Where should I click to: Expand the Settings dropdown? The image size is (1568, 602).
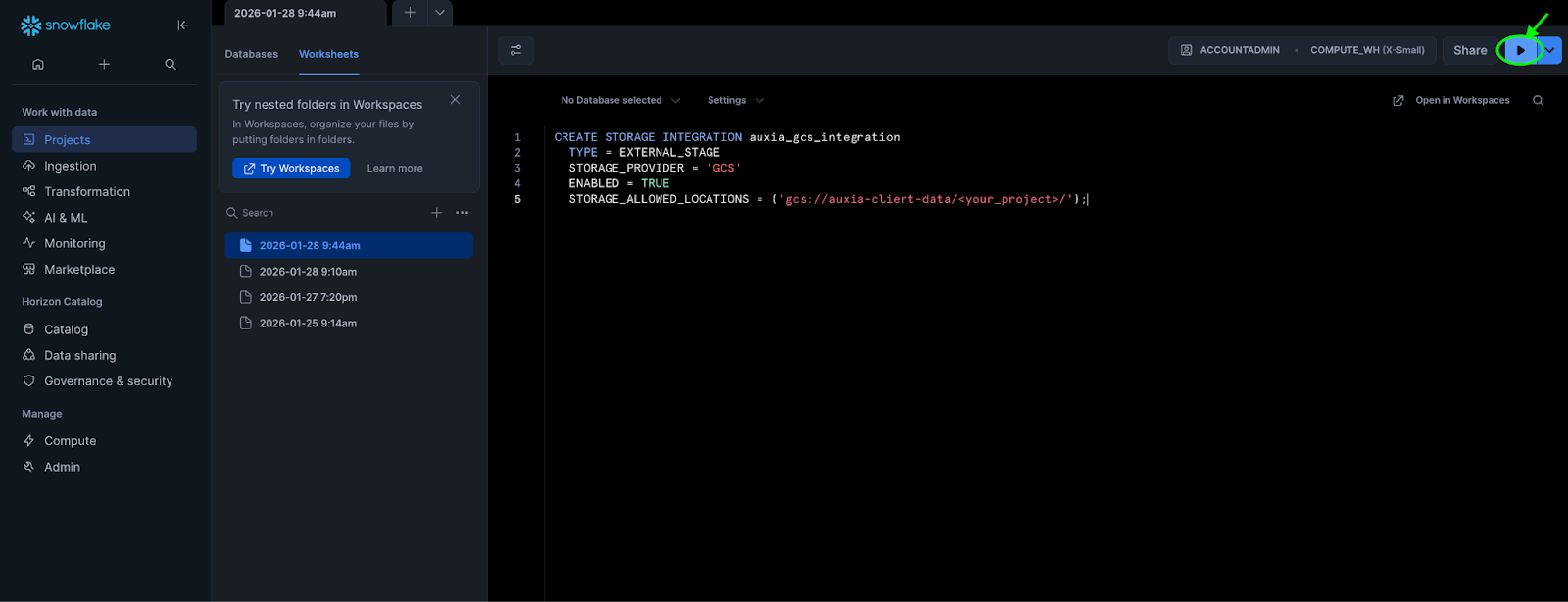click(735, 100)
